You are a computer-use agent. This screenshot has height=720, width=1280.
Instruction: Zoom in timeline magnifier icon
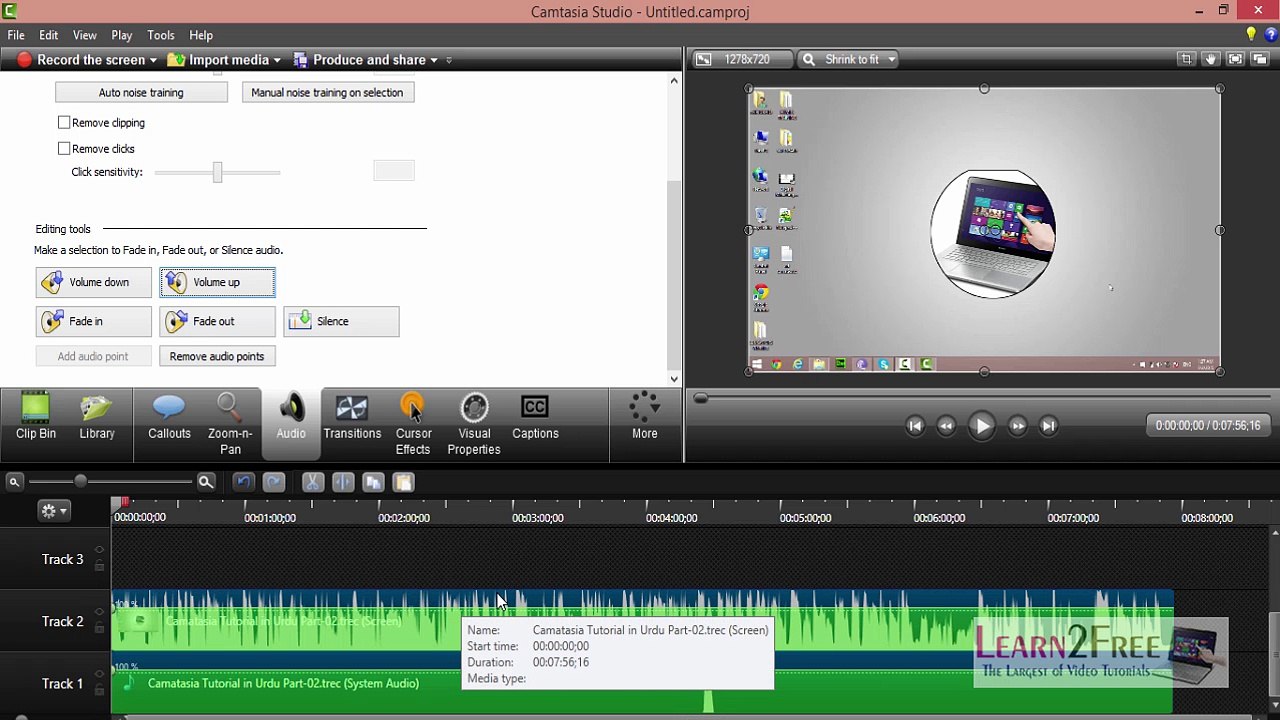pyautogui.click(x=206, y=483)
